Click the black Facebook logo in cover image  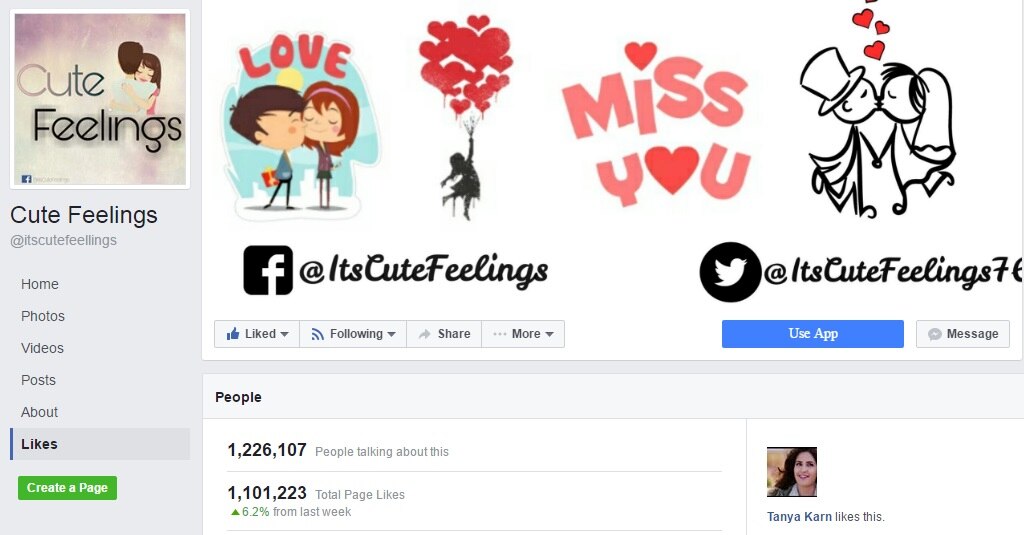pos(268,270)
